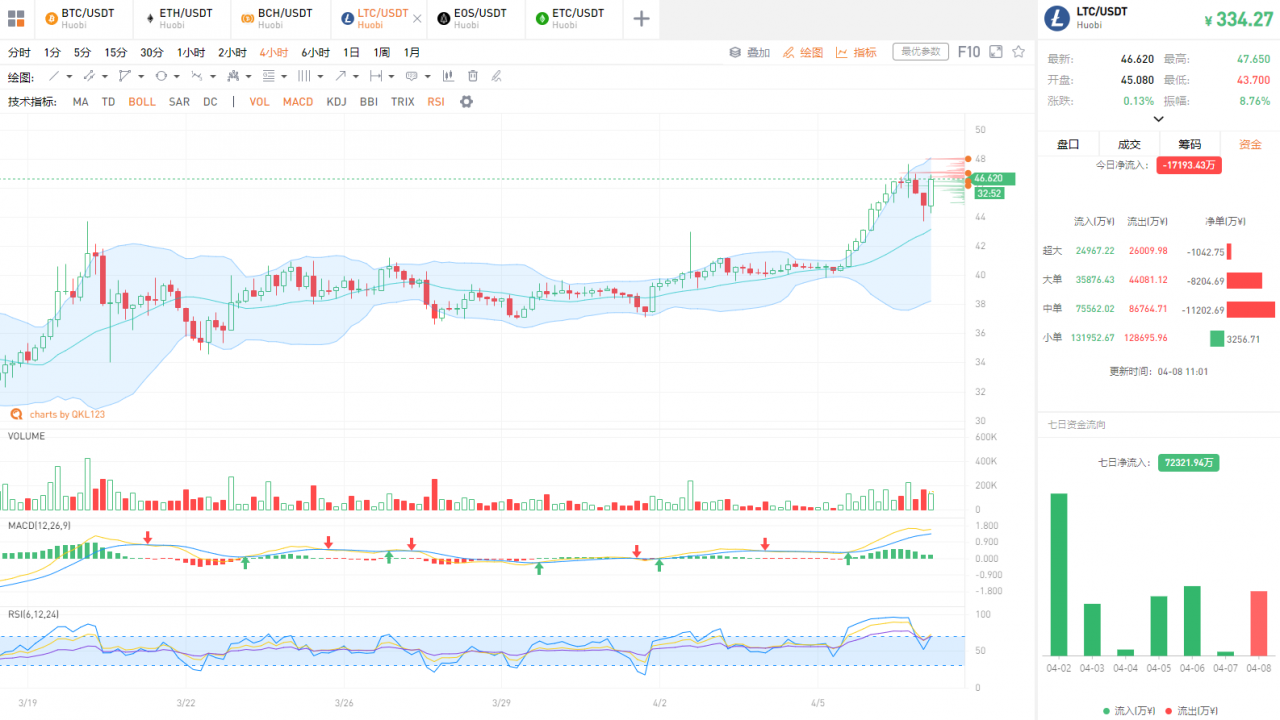Select the 1周 timeframe
The height and width of the screenshot is (720, 1280).
(382, 52)
